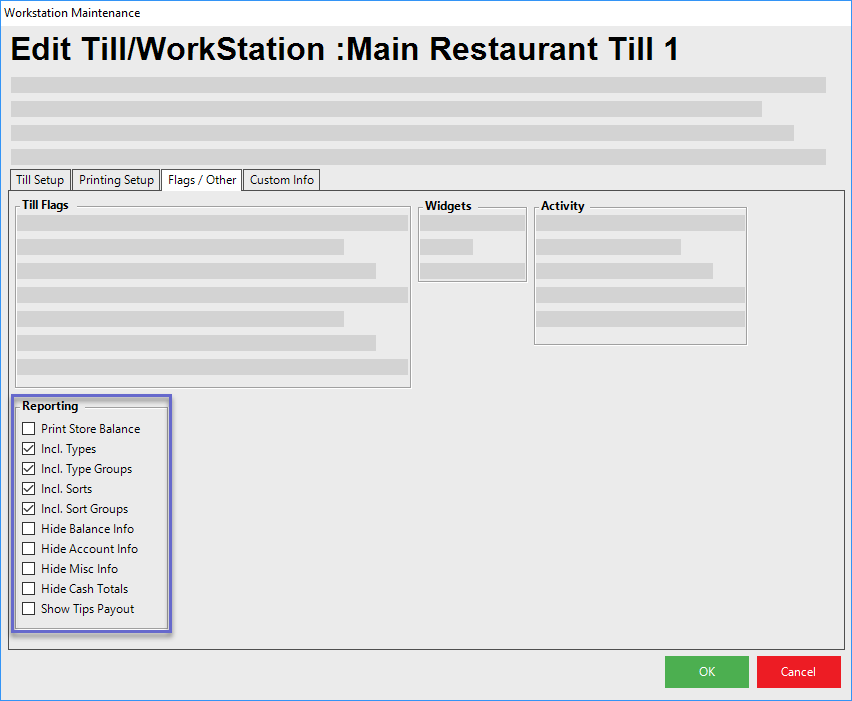Uncheck the Incl. Types option
This screenshot has width=852, height=701.
[x=29, y=449]
